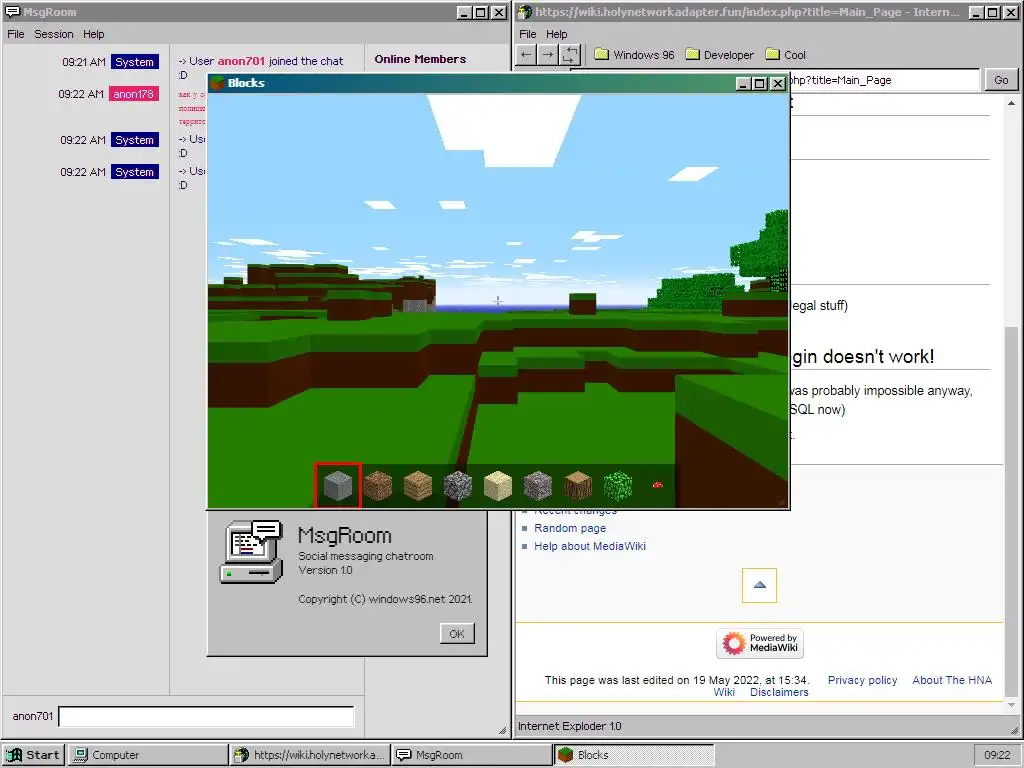Click the Internet Exploder title bar icon
This screenshot has width=1024, height=768.
(525, 12)
